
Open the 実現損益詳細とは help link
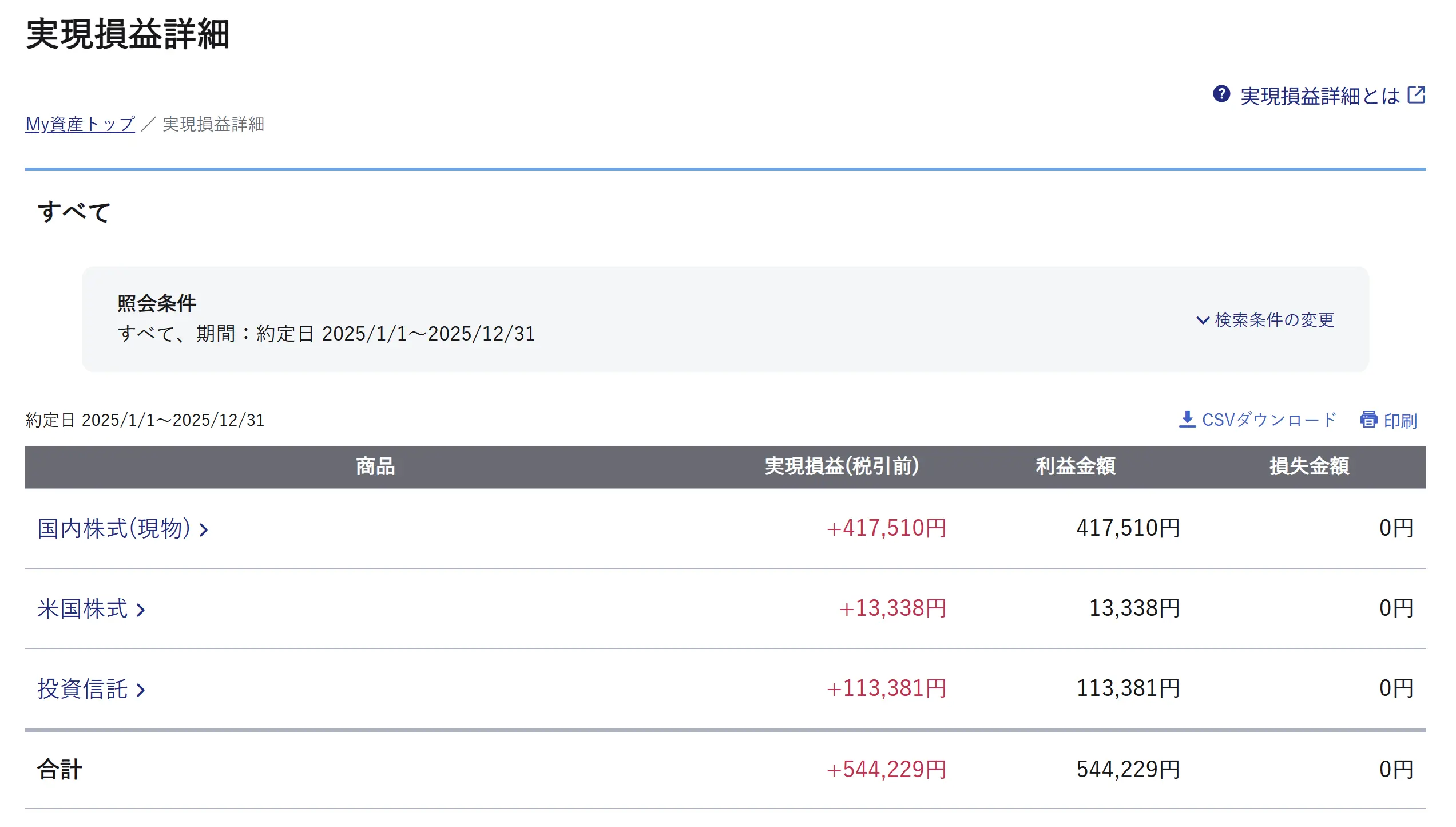pyautogui.click(x=1319, y=96)
